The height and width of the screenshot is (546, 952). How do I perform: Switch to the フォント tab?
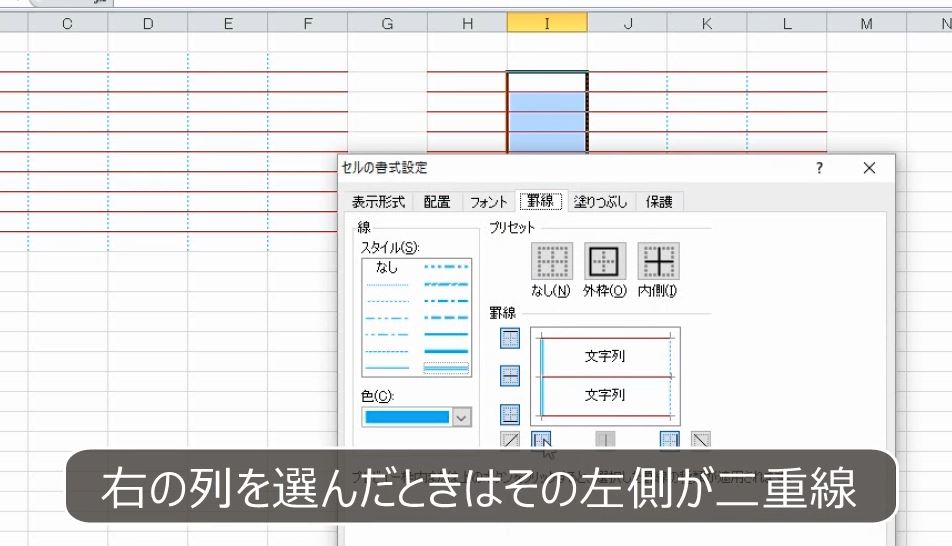tap(488, 202)
